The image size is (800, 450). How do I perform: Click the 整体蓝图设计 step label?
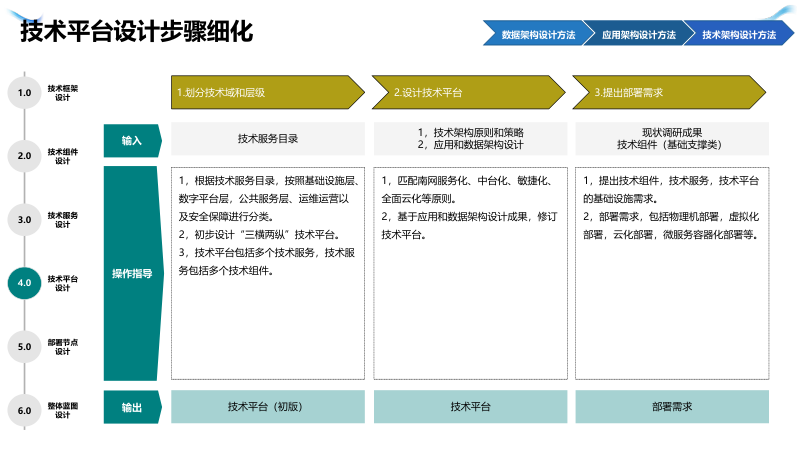pos(63,410)
